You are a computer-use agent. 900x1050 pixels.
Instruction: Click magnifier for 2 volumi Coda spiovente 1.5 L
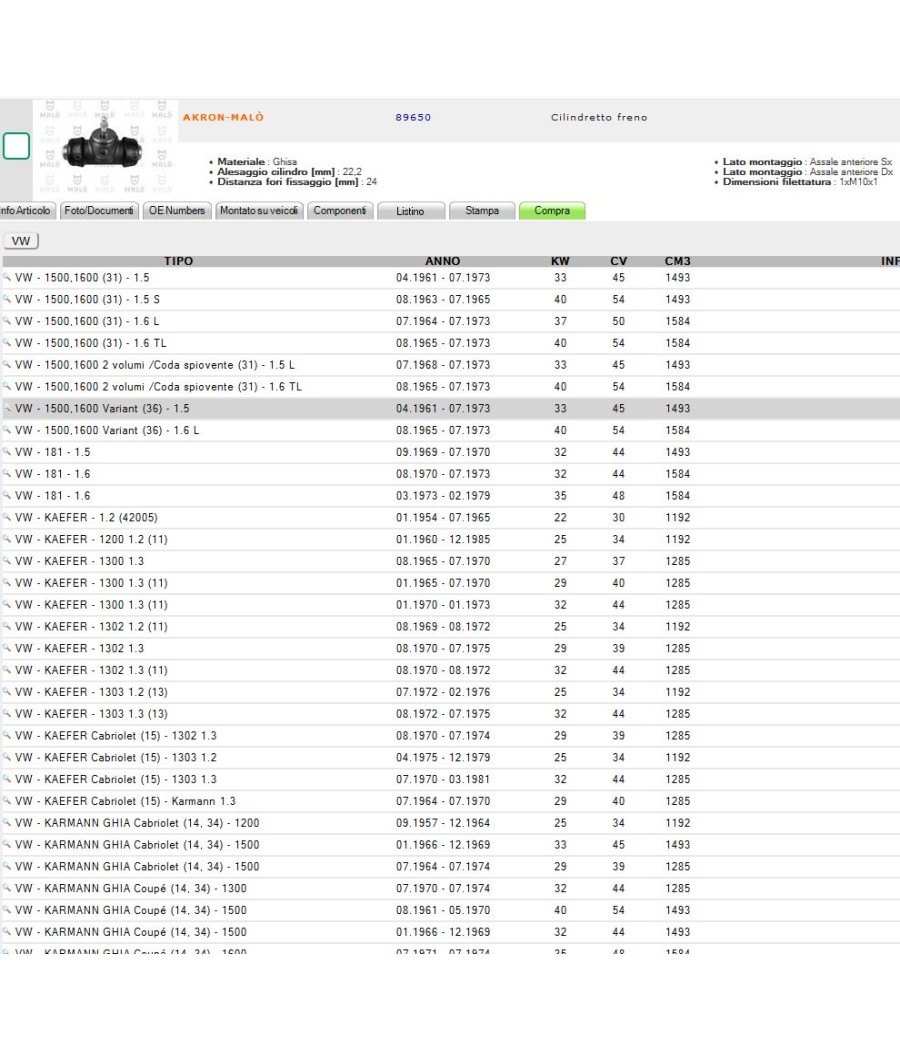click(x=7, y=365)
